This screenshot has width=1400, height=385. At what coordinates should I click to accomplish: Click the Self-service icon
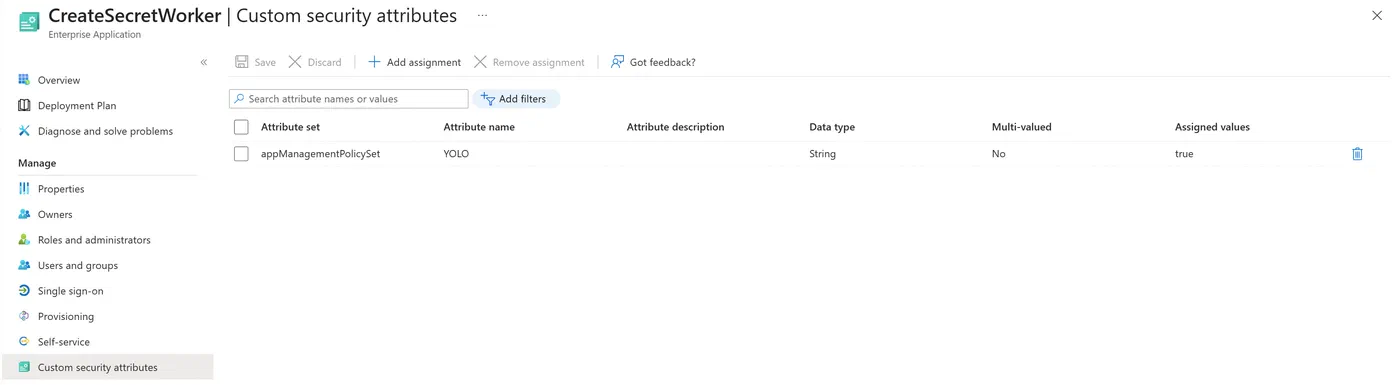tap(24, 341)
